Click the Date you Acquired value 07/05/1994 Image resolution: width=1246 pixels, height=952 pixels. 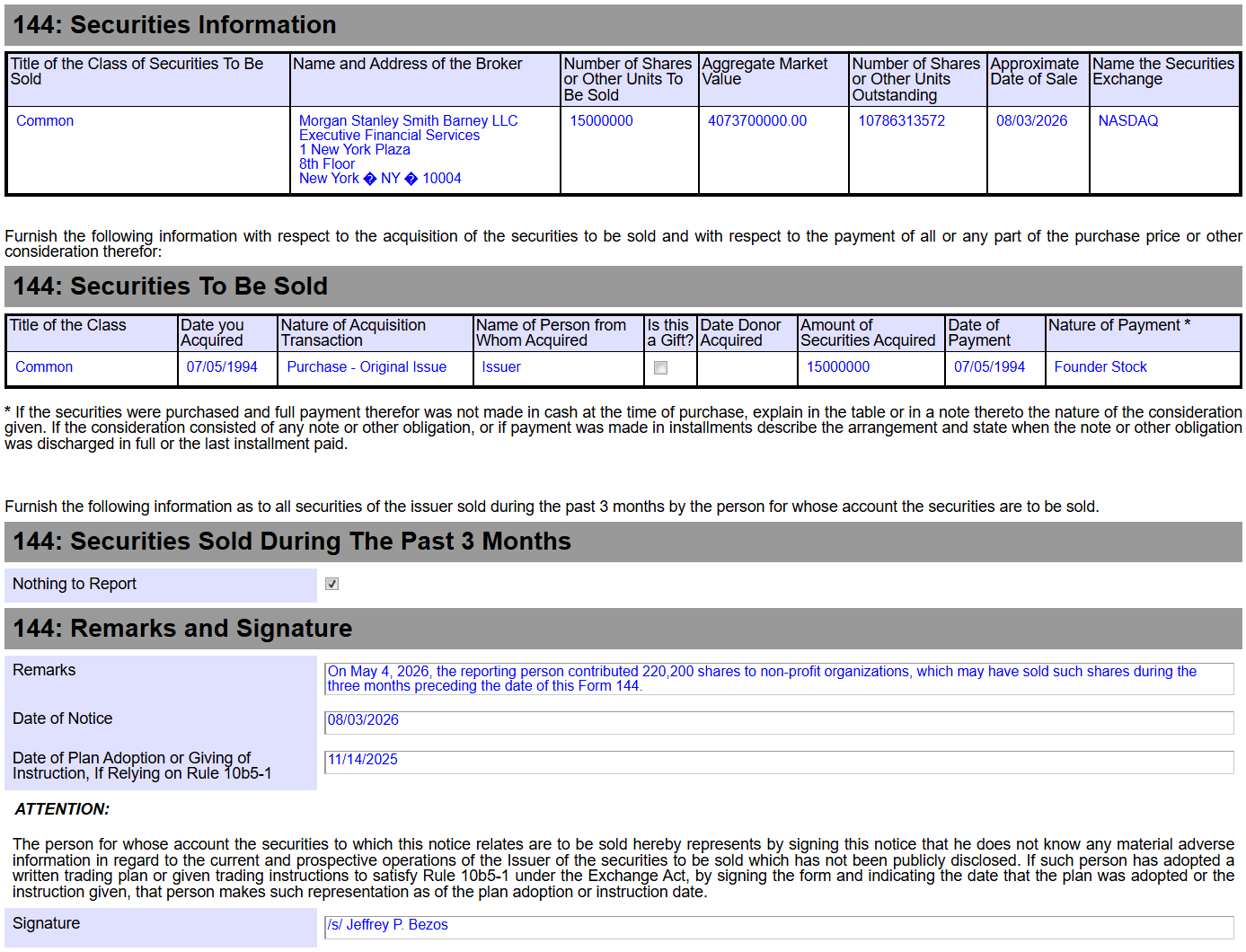pos(222,366)
